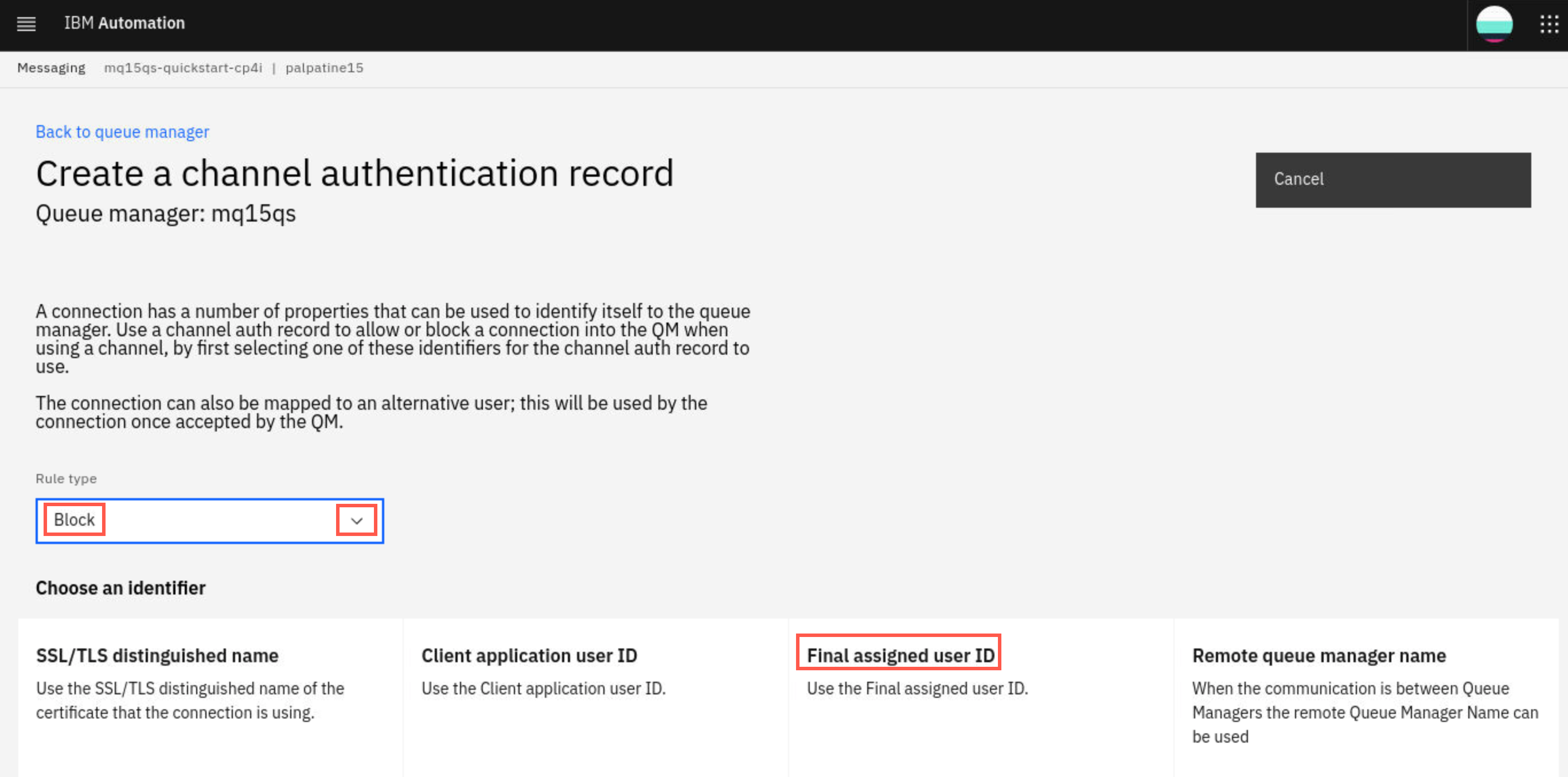This screenshot has width=1568, height=777.
Task: Select the Messaging breadcrumb
Action: pyautogui.click(x=51, y=68)
